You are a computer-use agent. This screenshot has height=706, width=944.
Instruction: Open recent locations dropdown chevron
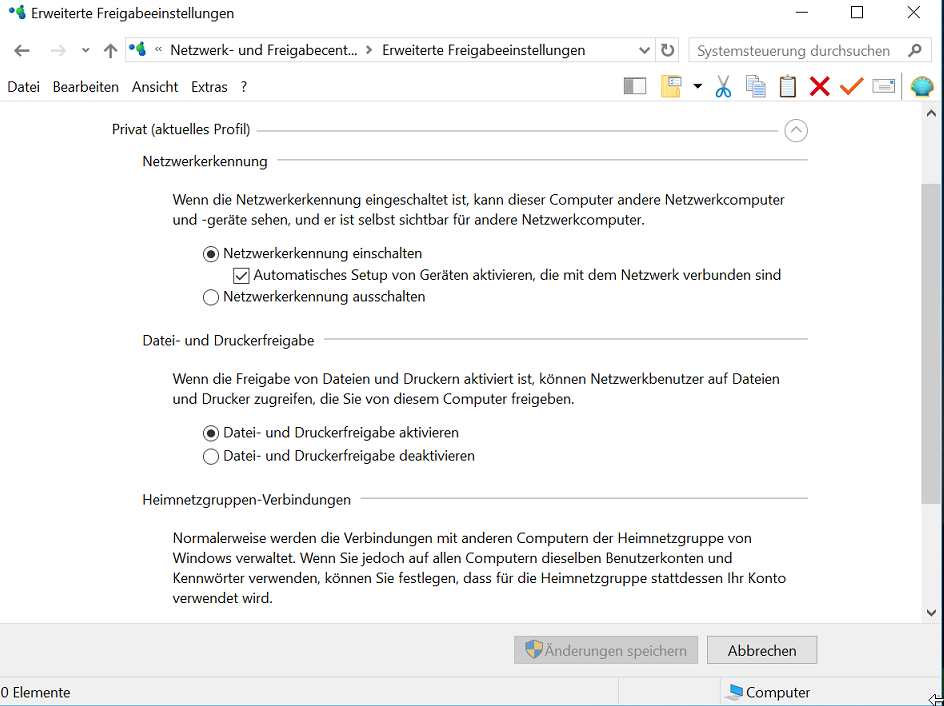85,51
